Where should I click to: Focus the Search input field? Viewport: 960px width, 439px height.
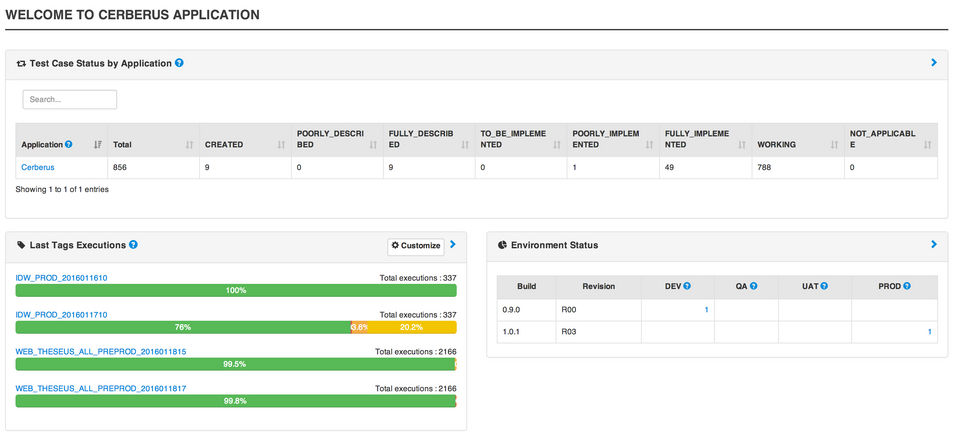pyautogui.click(x=70, y=100)
